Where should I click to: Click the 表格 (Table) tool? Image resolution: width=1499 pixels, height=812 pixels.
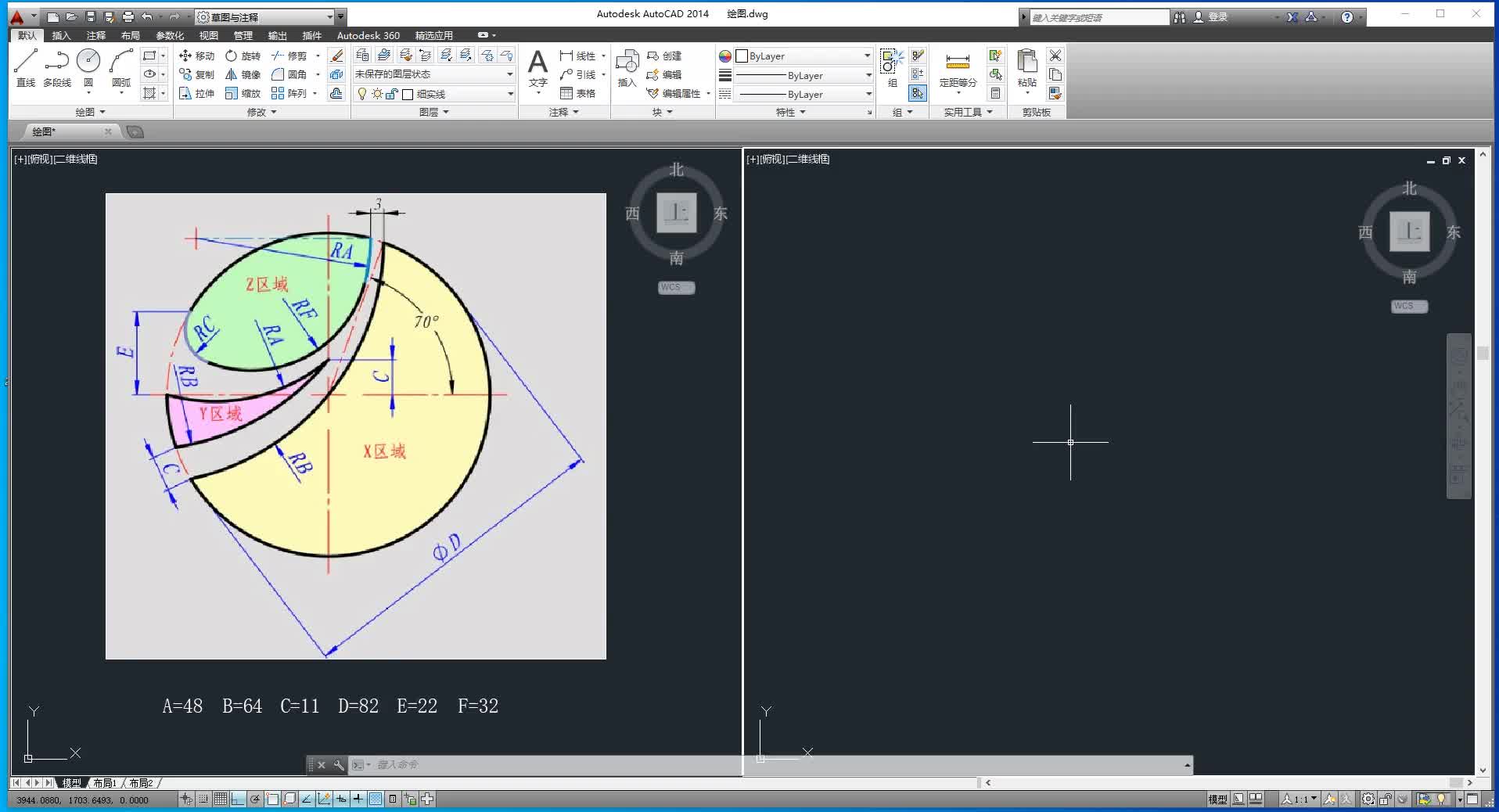click(577, 93)
